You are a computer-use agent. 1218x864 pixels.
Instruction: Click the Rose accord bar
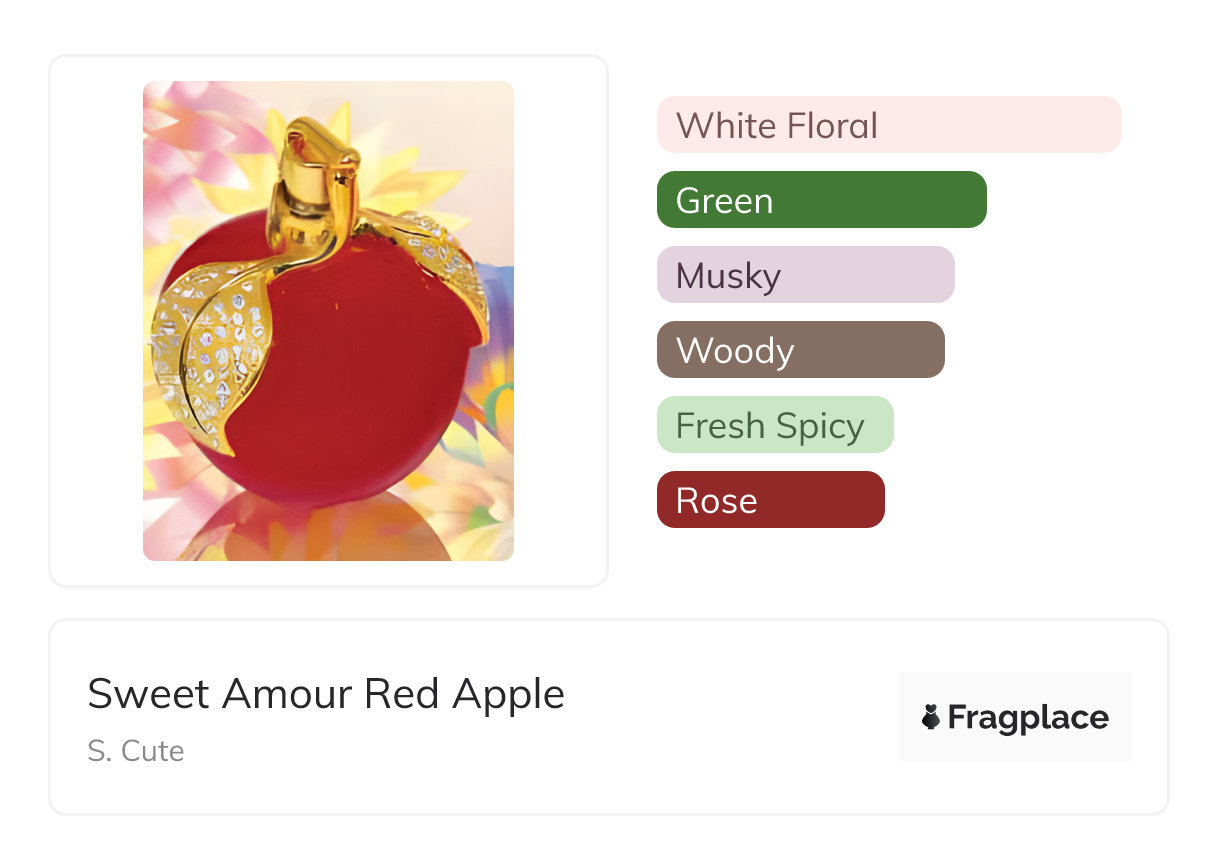(770, 500)
